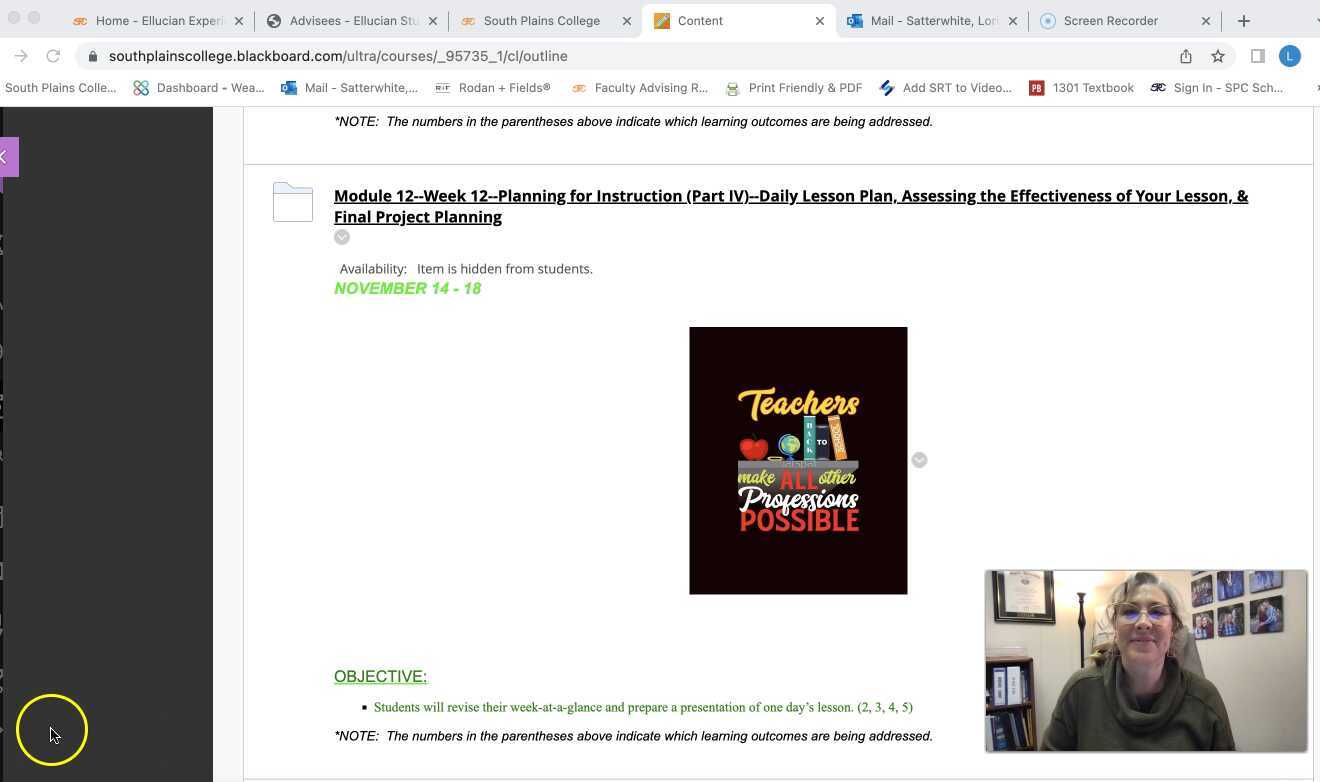Toggle the browser side panel icon
1320x782 pixels.
(1258, 56)
